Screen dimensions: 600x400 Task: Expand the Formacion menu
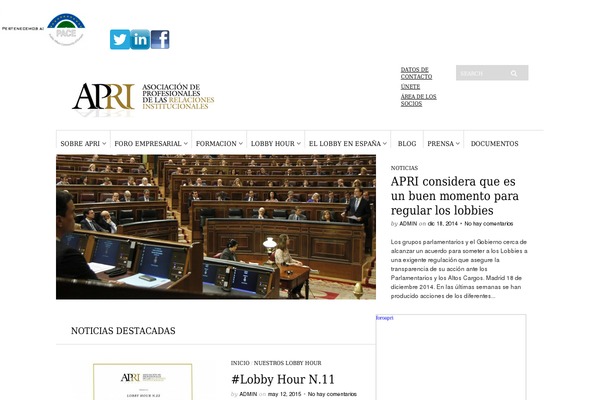pyautogui.click(x=219, y=144)
